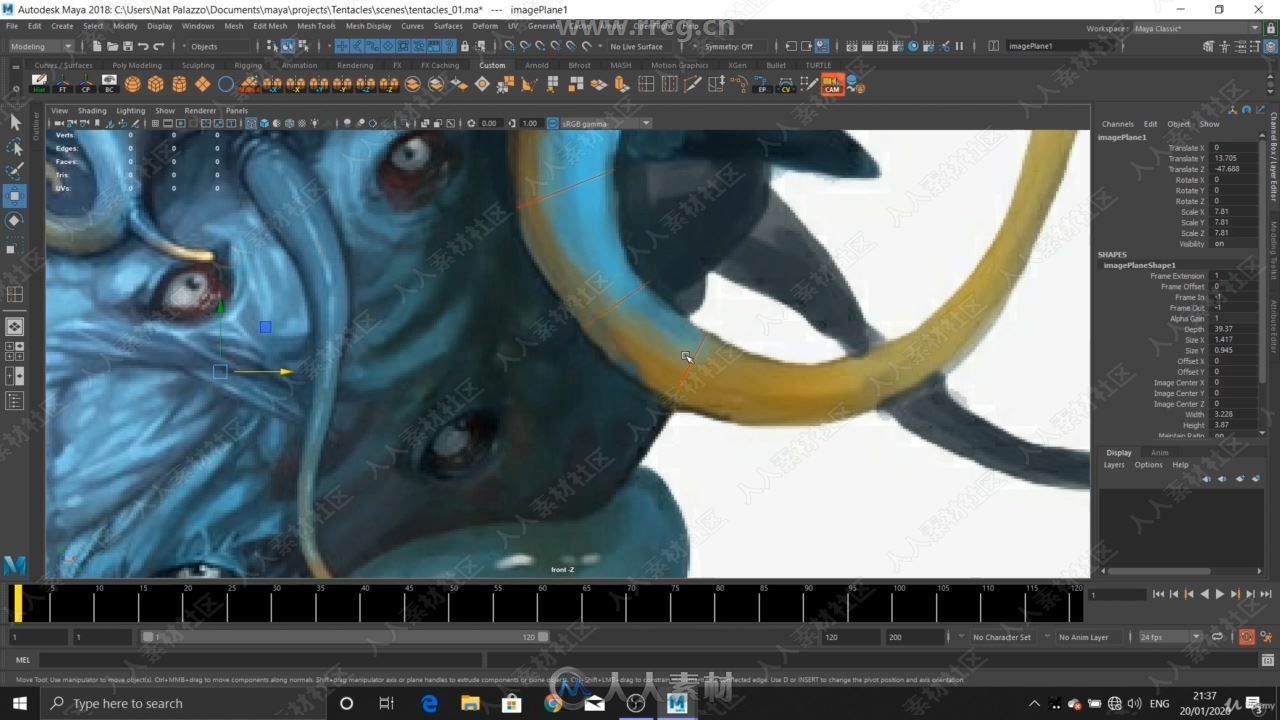1280x720 pixels.
Task: Create a polygon cylinder from shelf
Action: click(x=179, y=84)
